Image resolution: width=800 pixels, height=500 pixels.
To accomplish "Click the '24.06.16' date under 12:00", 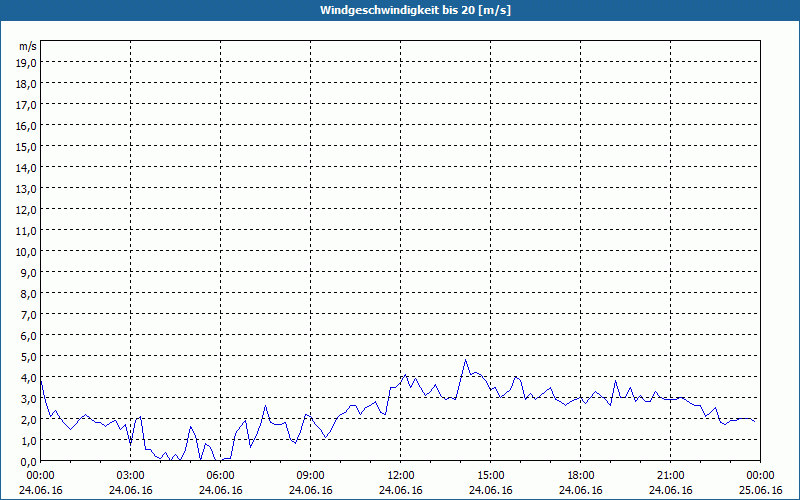I will pos(401,490).
